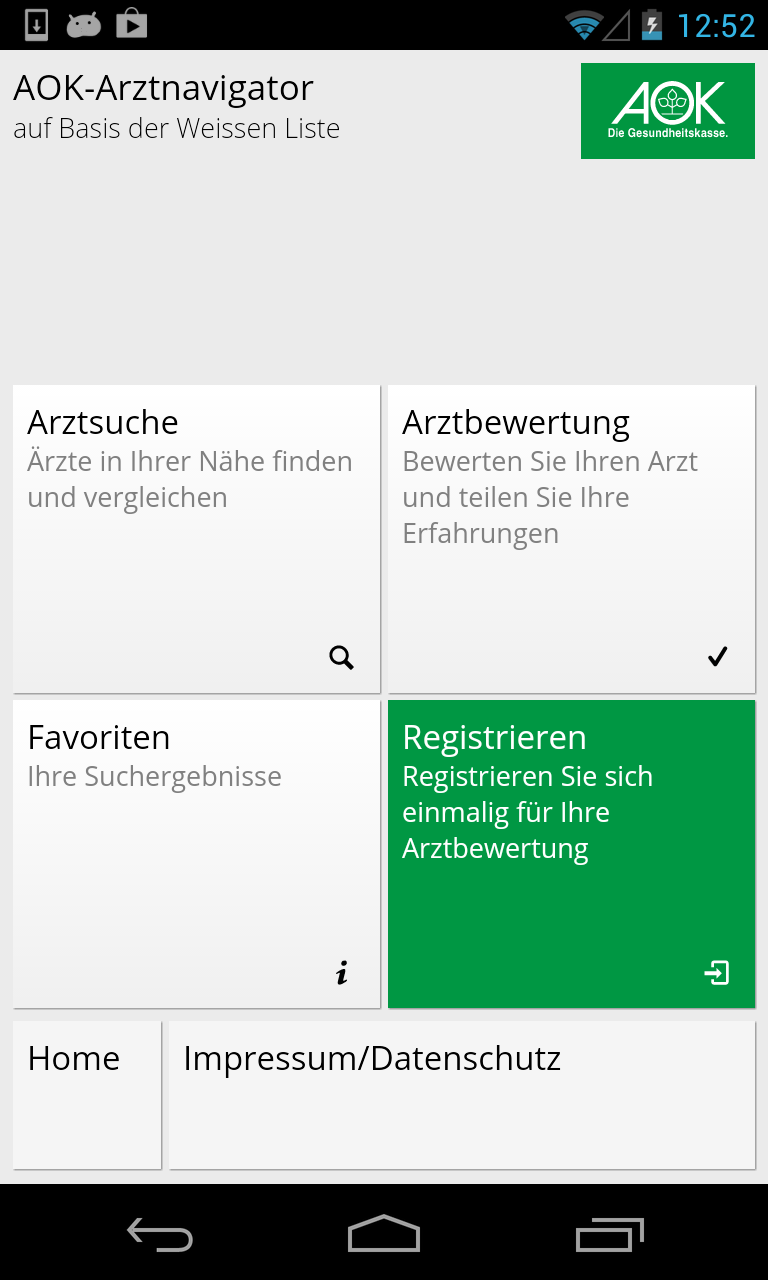This screenshot has height=1280, width=768.
Task: Select the green Registrieren tile title
Action: point(494,738)
